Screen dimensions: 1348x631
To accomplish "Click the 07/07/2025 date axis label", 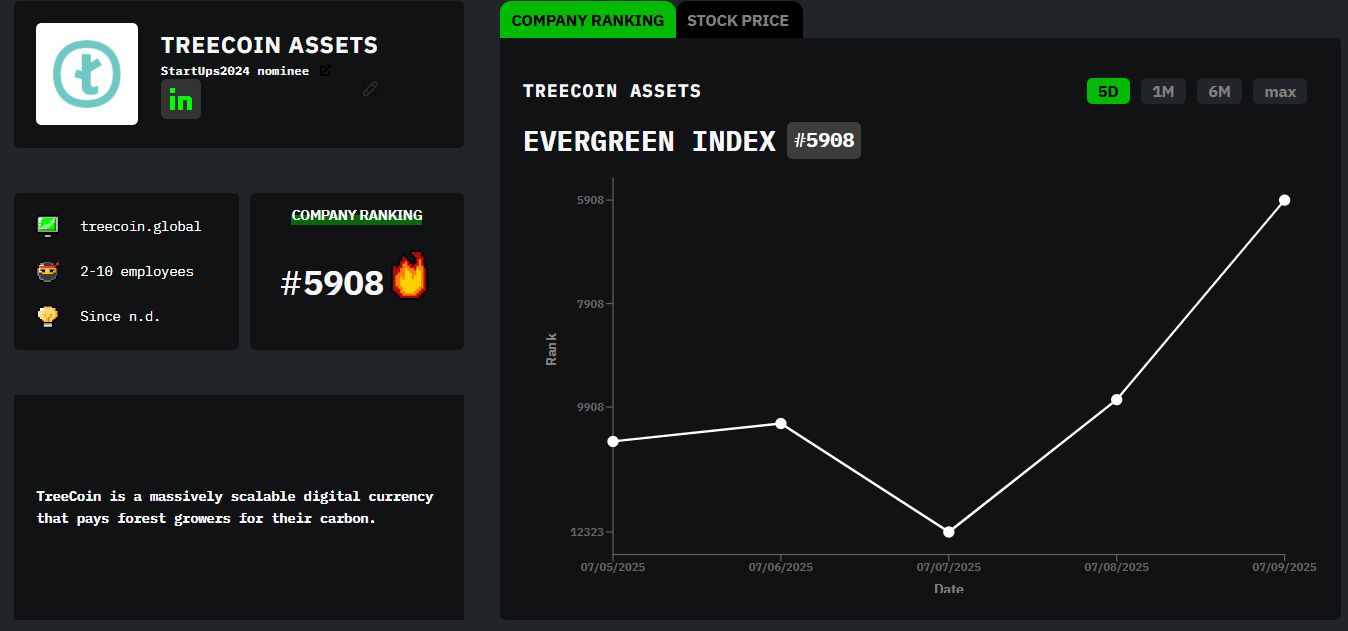I will point(949,567).
